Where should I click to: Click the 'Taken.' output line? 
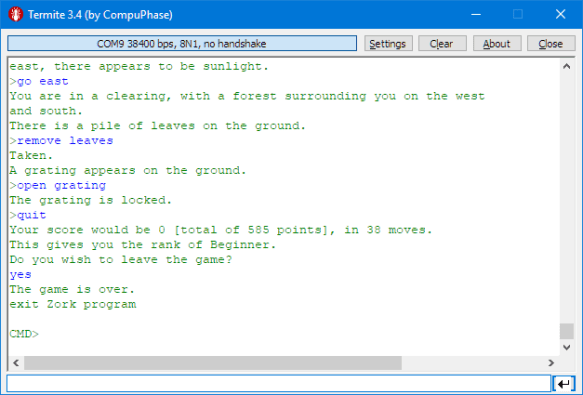click(x=31, y=155)
